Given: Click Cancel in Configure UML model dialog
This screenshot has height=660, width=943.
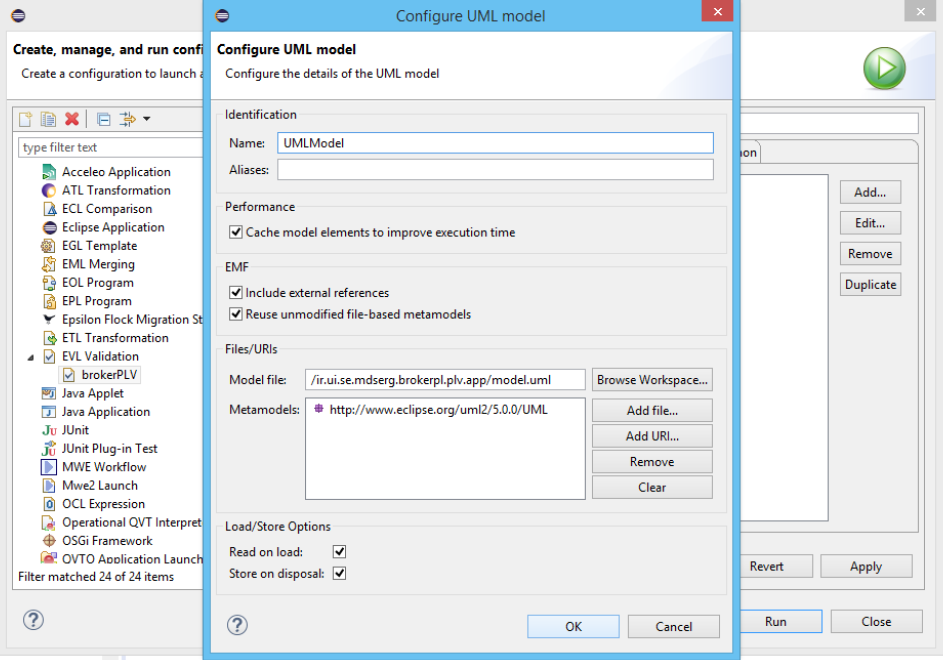Looking at the screenshot, I should tap(674, 626).
